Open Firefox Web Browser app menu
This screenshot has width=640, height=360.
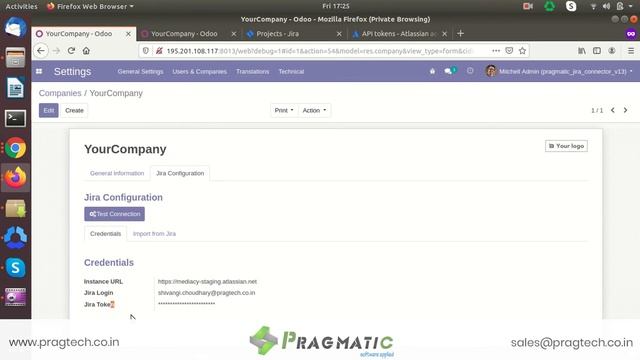[91, 6]
